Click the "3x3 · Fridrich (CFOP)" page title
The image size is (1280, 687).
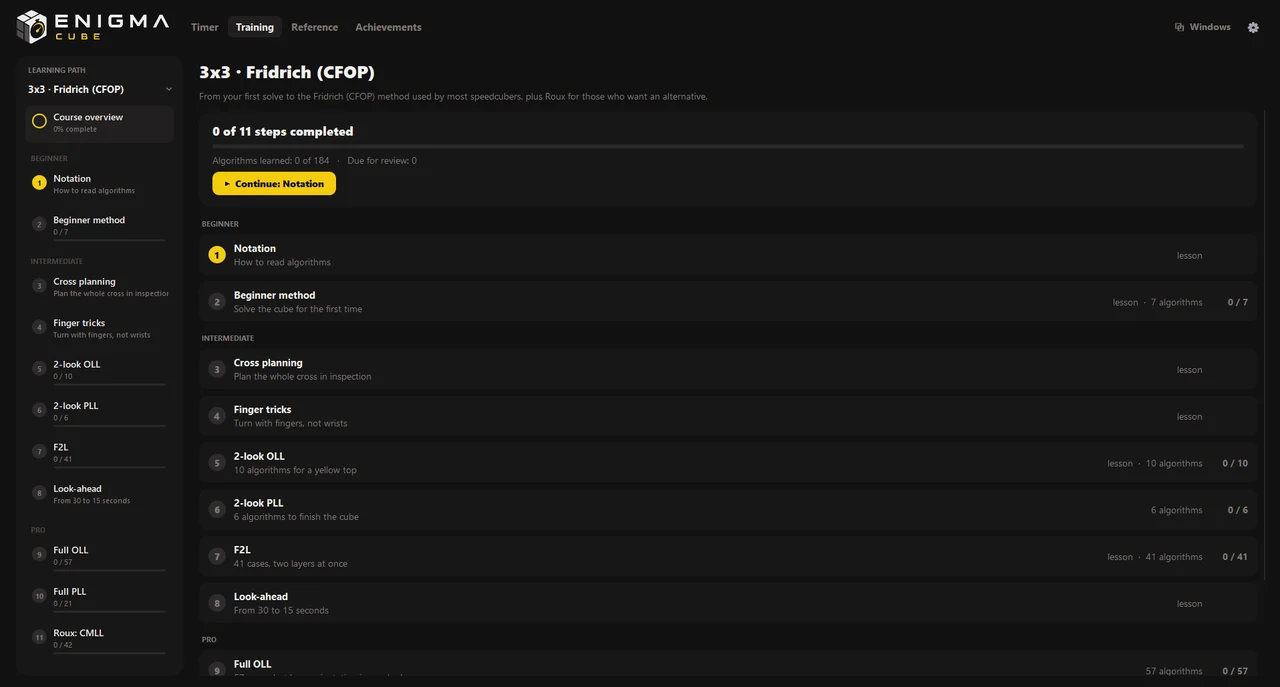coord(287,72)
